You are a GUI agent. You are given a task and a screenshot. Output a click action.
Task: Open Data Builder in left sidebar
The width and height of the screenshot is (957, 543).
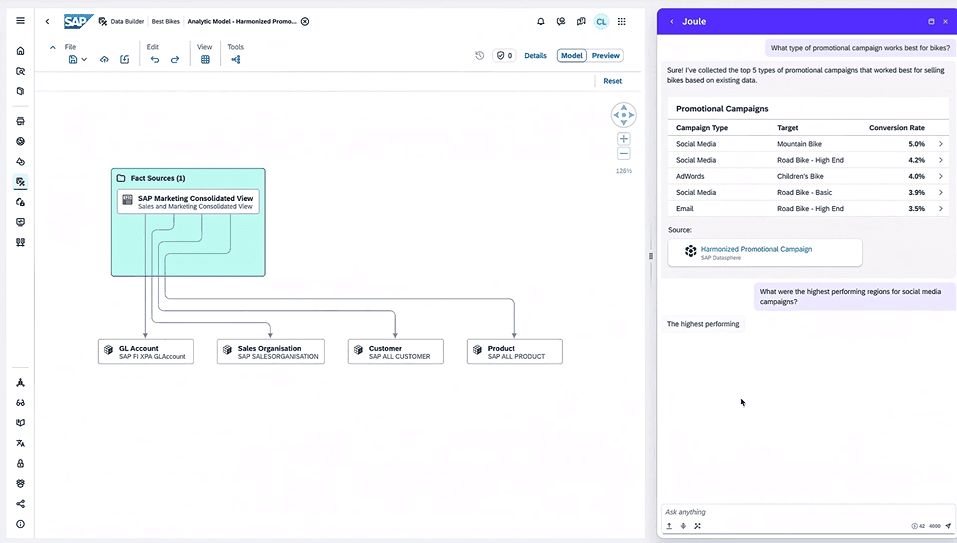tap(21, 182)
